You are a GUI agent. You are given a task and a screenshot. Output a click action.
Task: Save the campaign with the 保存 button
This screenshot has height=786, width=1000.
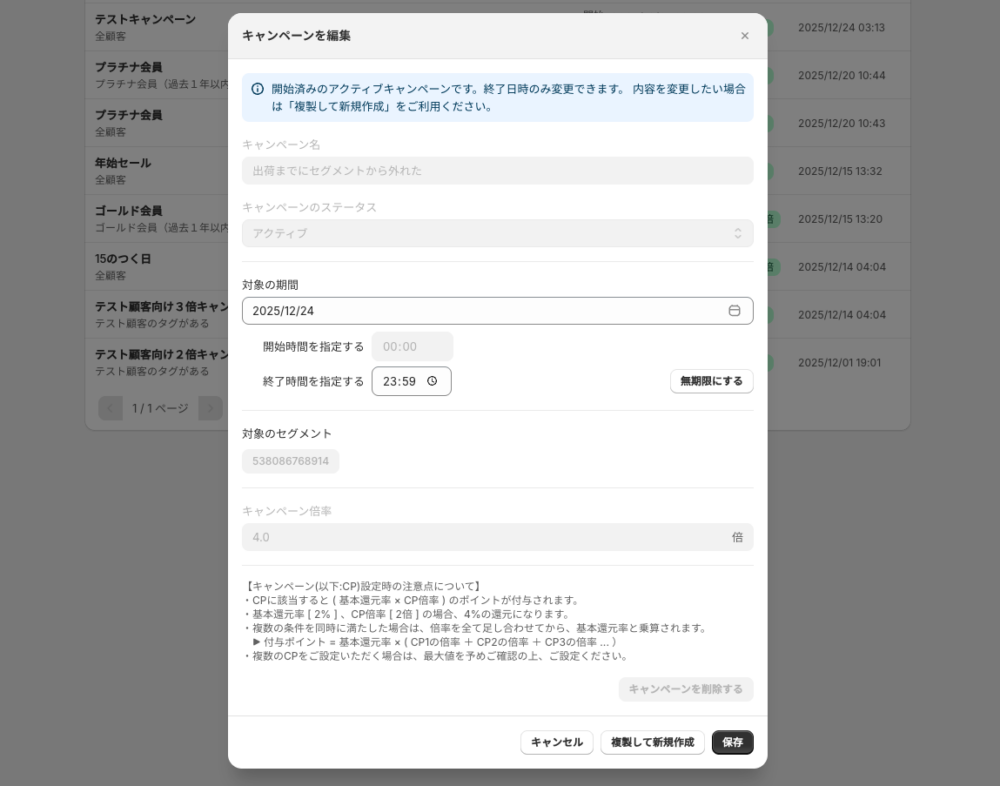pyautogui.click(x=732, y=742)
